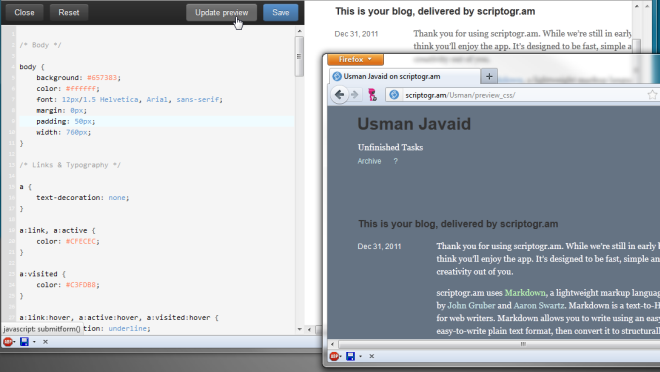Click the 'Unfinished Tasks' subtitle
The height and width of the screenshot is (372, 660).
click(x=390, y=147)
